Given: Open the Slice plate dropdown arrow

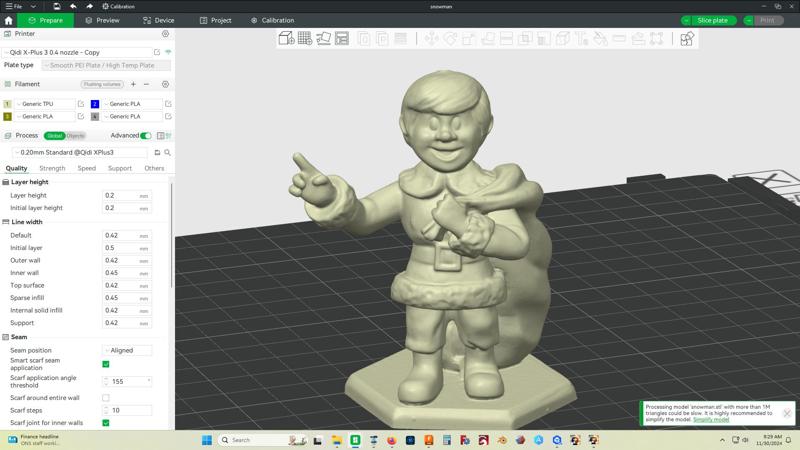Looking at the screenshot, I should (686, 20).
